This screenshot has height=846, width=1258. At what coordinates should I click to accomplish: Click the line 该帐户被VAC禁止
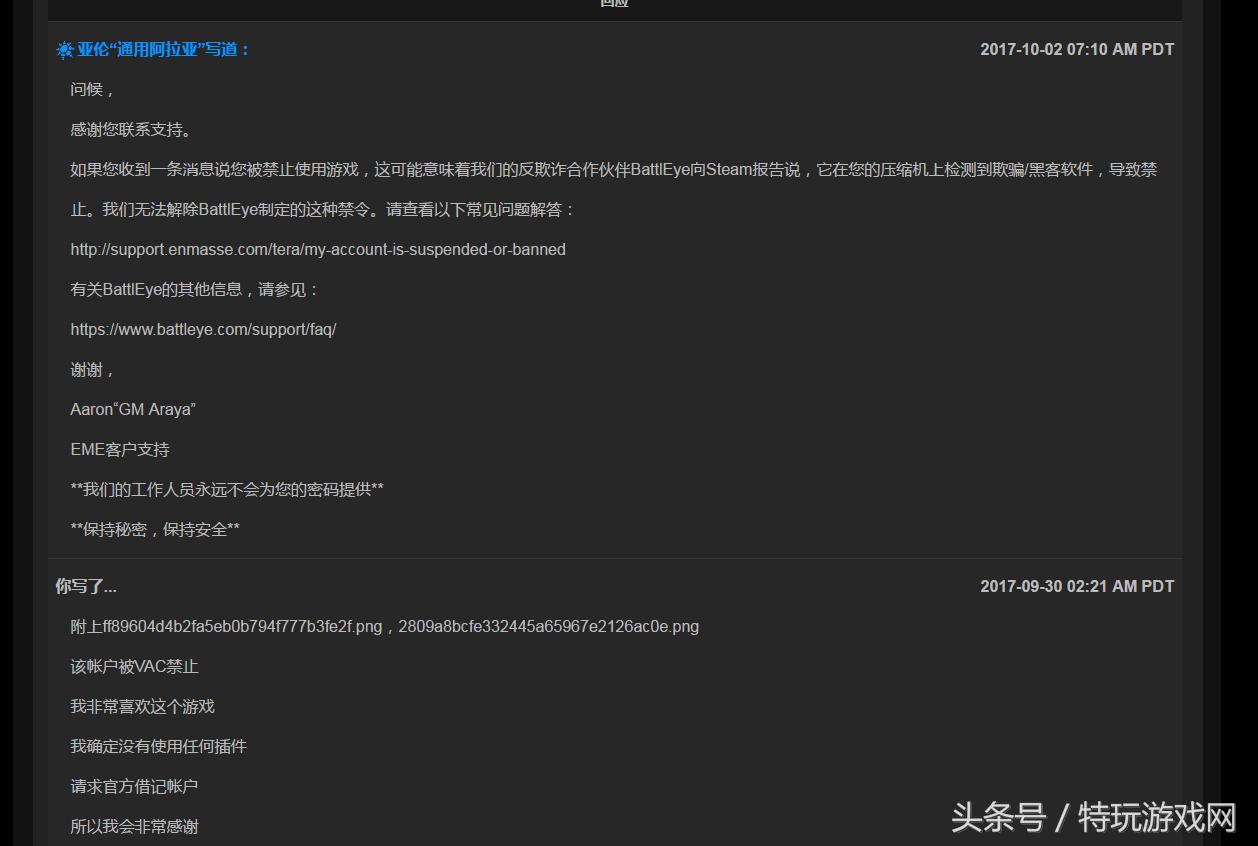tap(134, 666)
